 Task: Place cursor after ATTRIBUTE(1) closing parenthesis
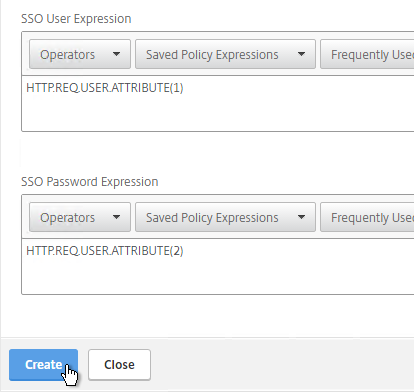(184, 88)
